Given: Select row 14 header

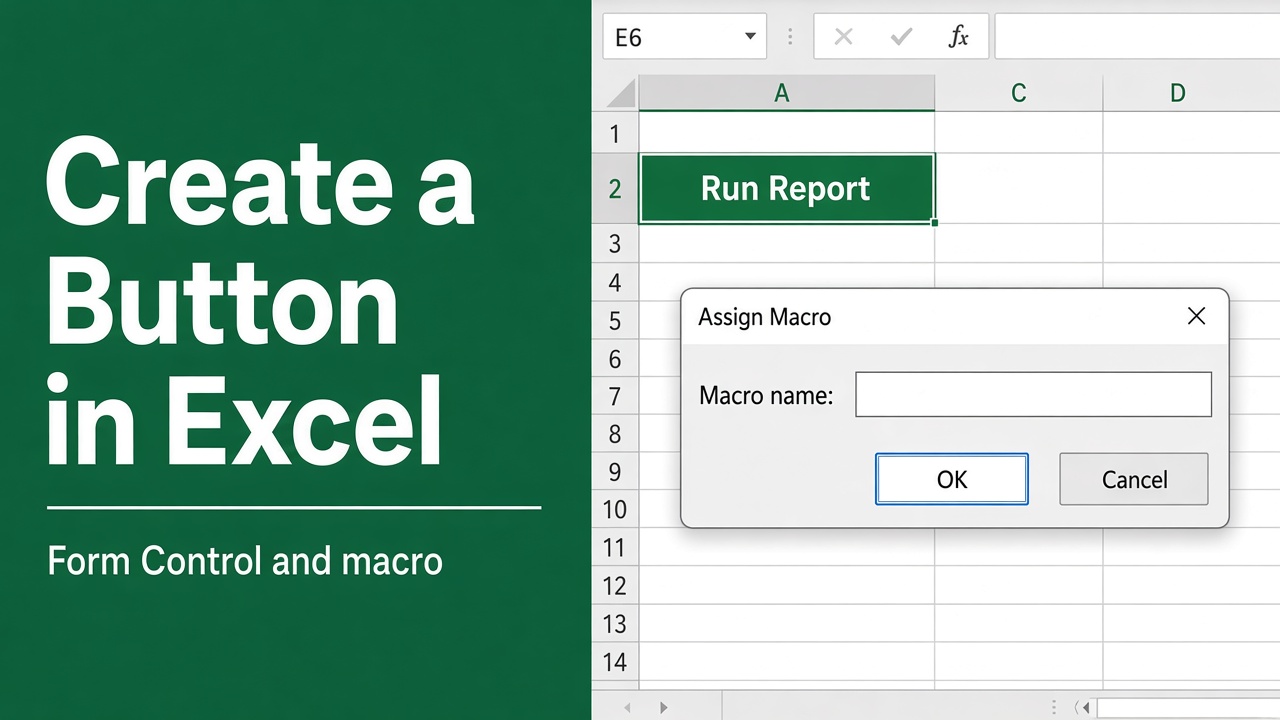Looking at the screenshot, I should coord(615,661).
